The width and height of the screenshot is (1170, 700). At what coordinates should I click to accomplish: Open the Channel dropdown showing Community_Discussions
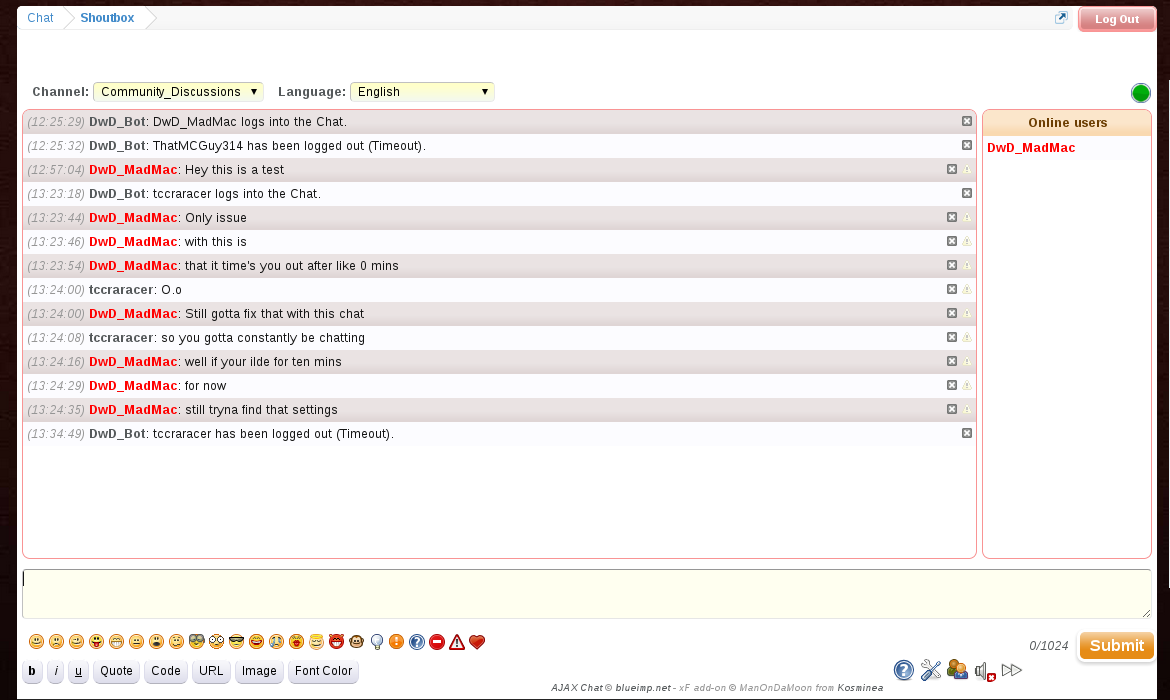coord(178,92)
